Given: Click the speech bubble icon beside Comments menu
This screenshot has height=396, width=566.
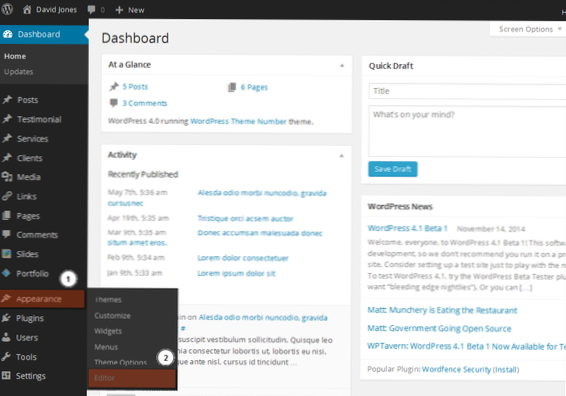Looking at the screenshot, I should tap(6, 234).
